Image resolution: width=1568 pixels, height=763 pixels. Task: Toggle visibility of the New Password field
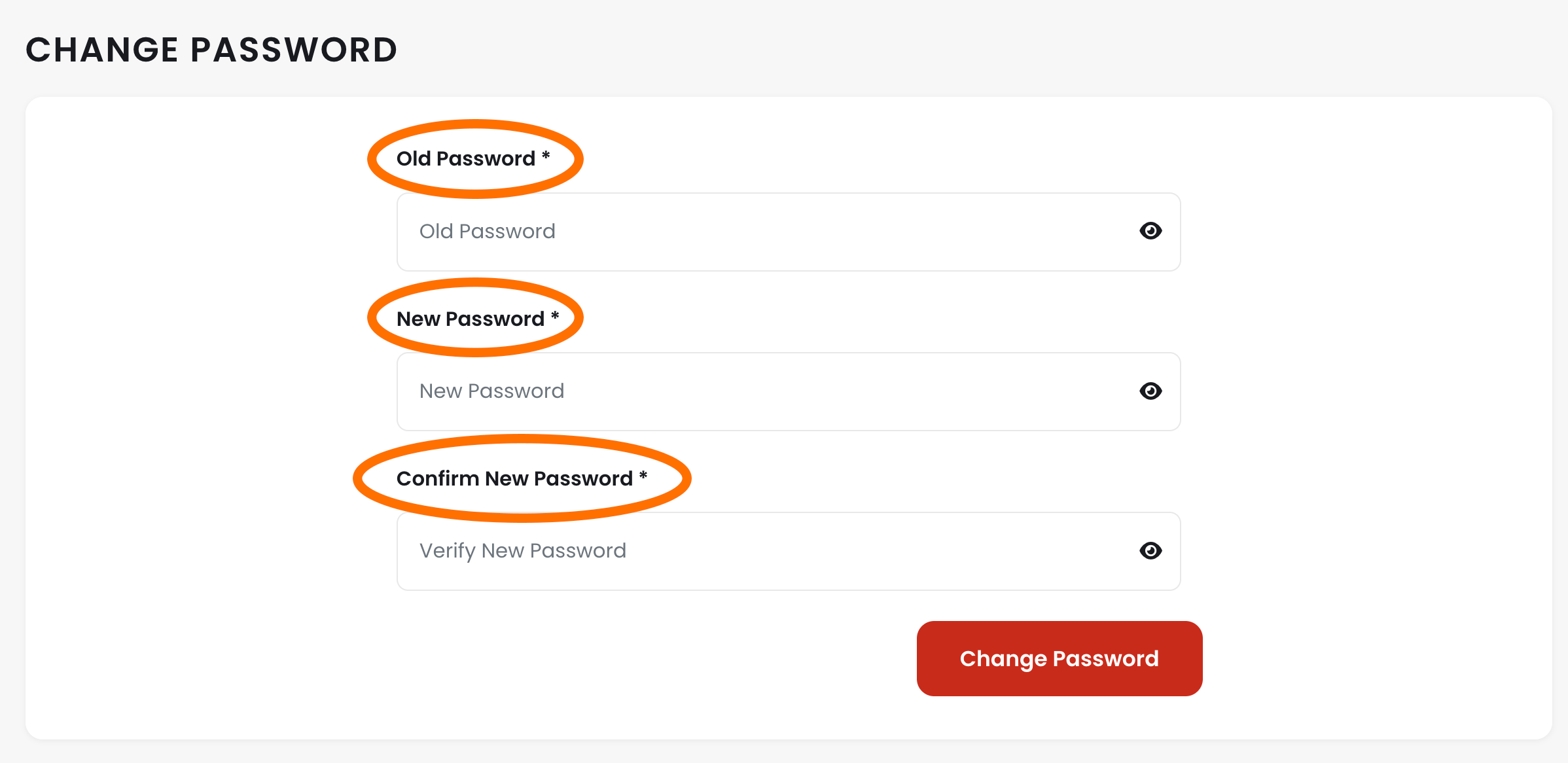click(1150, 391)
